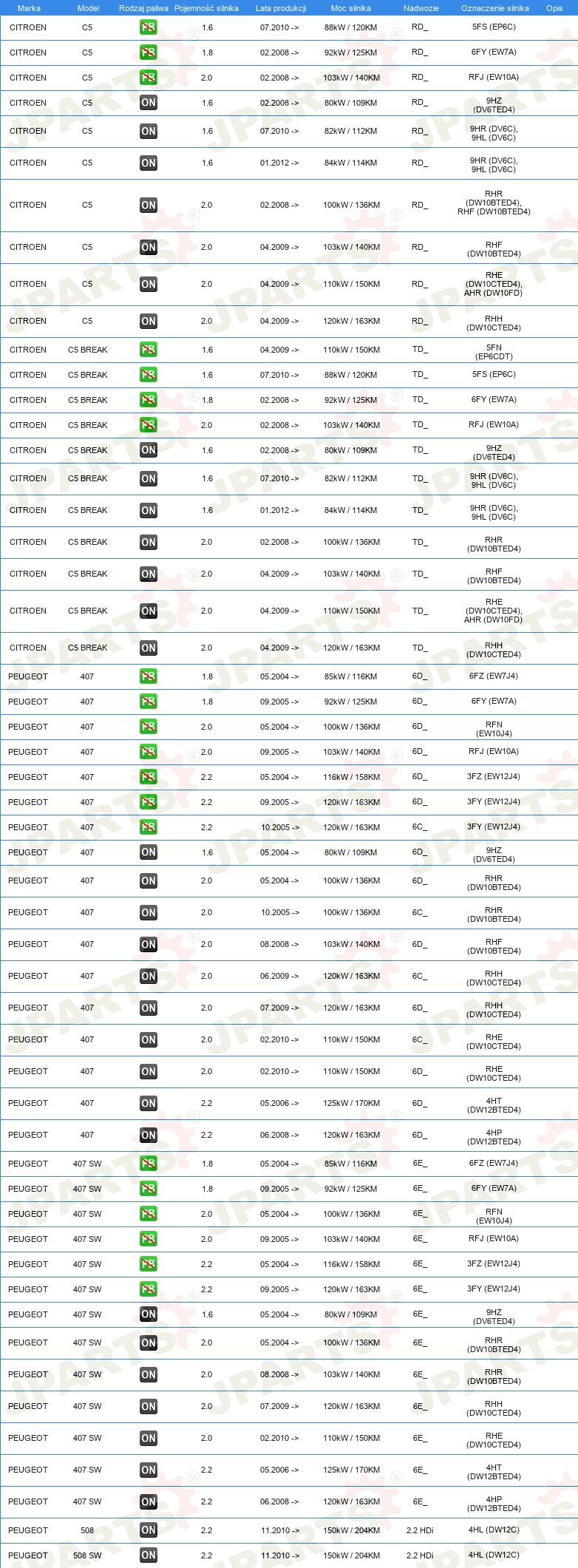This screenshot has width=578, height=1568.
Task: Click ON icon in Peugeot 407 6D_ 4HT (DW12BTED4) row
Action: [148, 1103]
